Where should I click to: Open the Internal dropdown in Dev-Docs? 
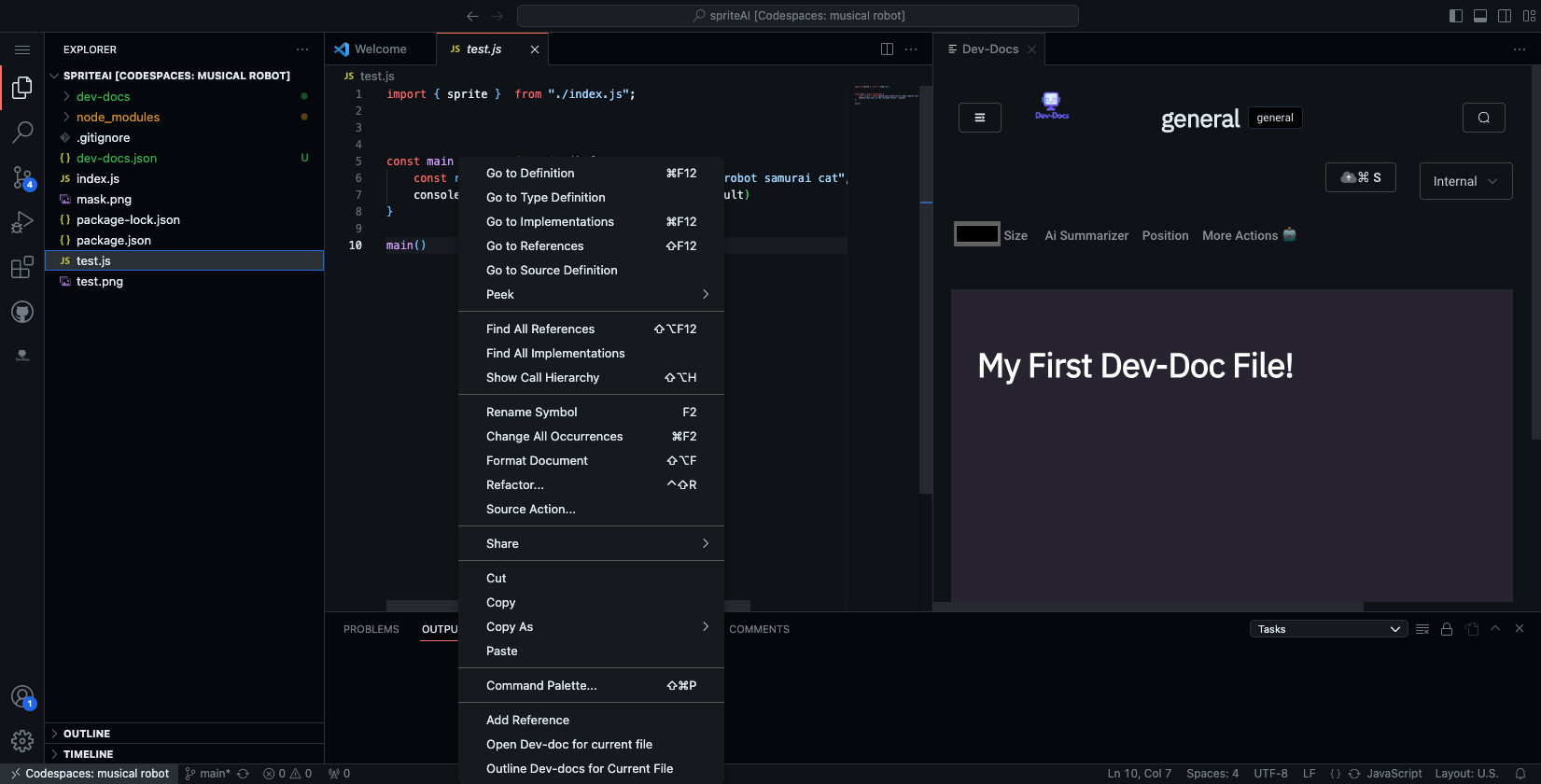point(1464,181)
